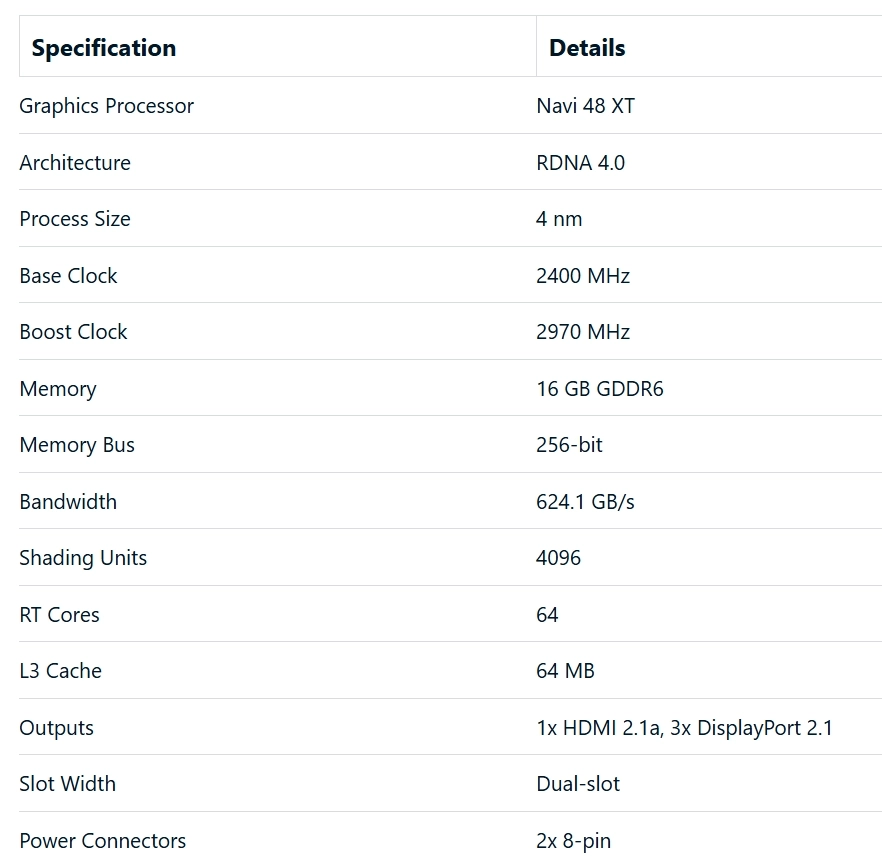Click the Shading Units label
882x863 pixels.
(x=83, y=558)
